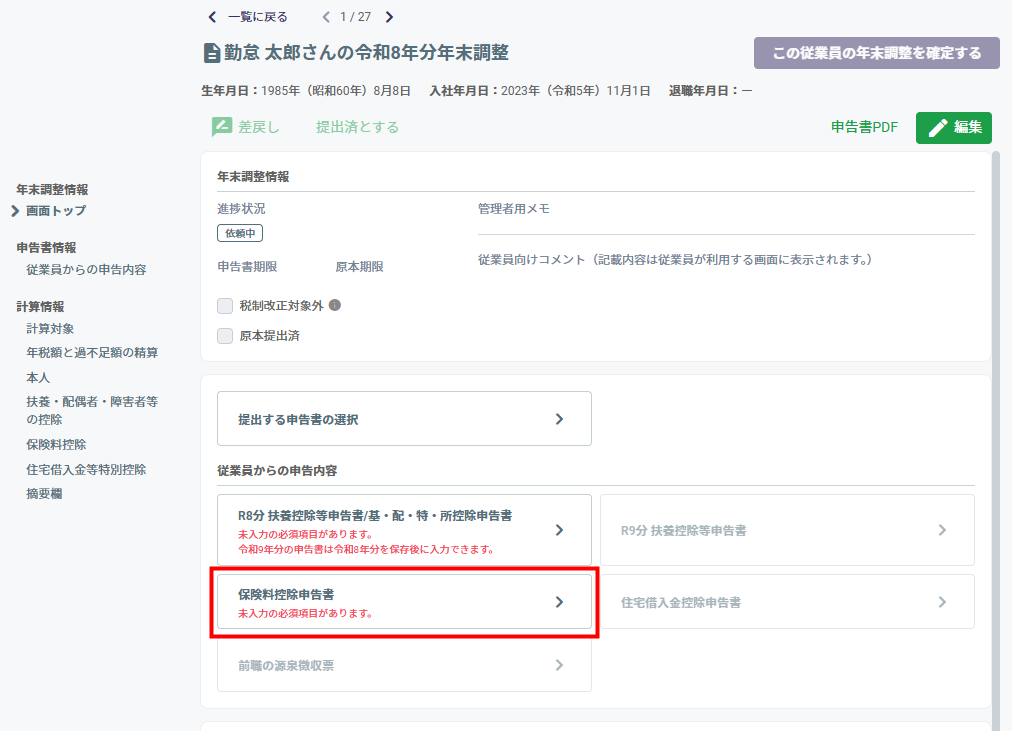Return to list via 一覧に戻る
The image size is (1012, 731).
pos(258,17)
